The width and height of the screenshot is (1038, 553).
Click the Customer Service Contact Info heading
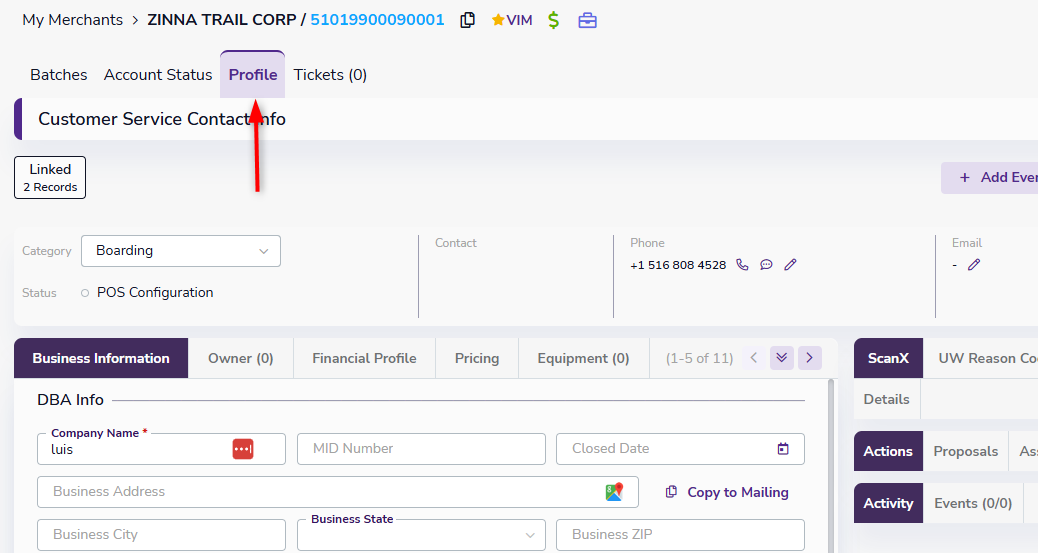[x=162, y=119]
